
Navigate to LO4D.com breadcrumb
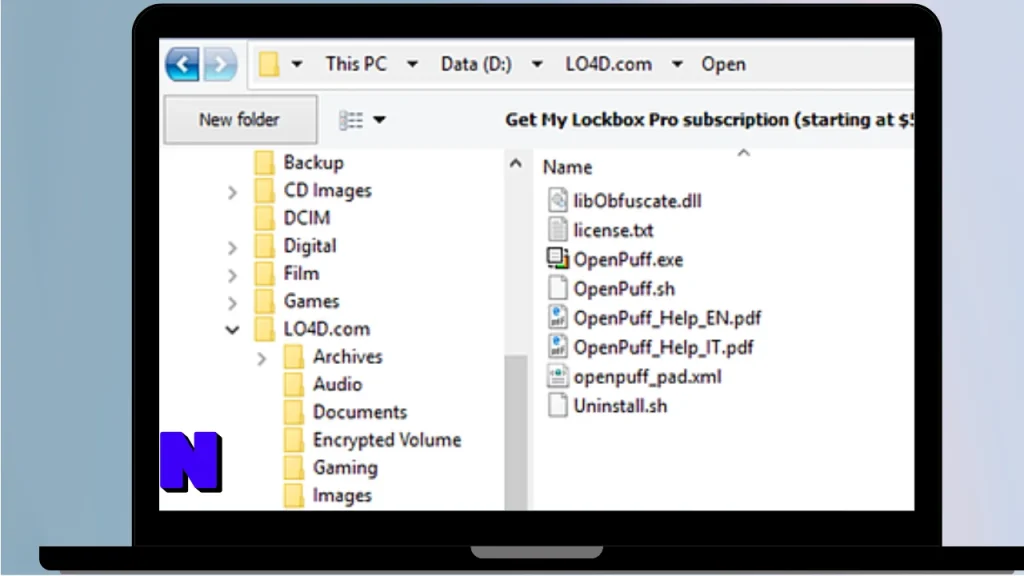click(609, 64)
